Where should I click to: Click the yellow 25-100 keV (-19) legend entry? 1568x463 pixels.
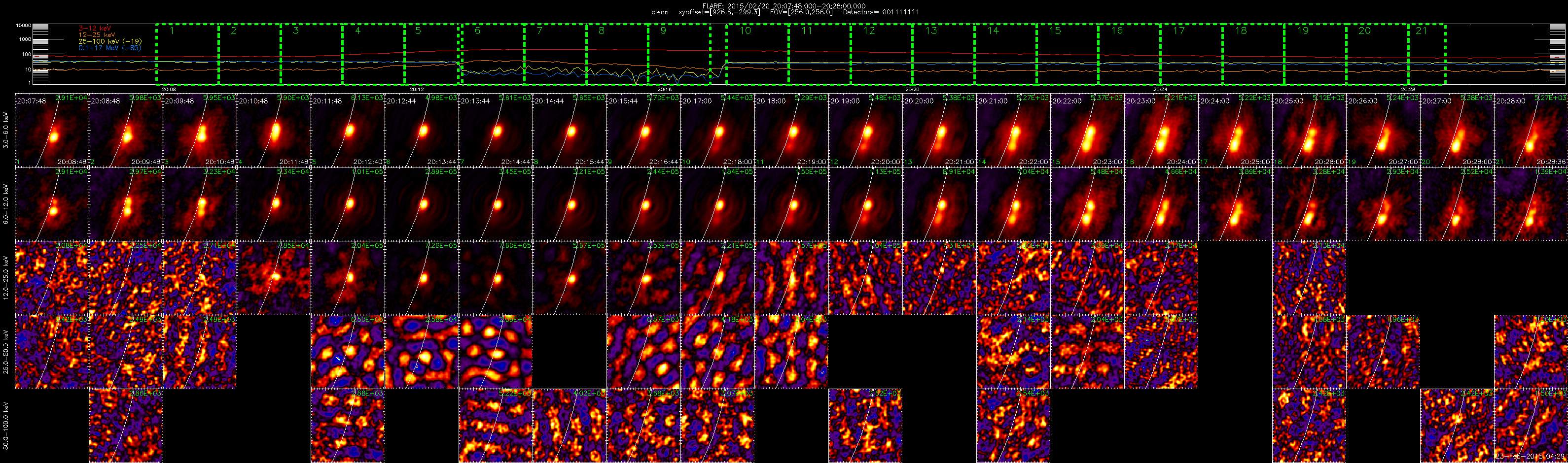coord(110,41)
